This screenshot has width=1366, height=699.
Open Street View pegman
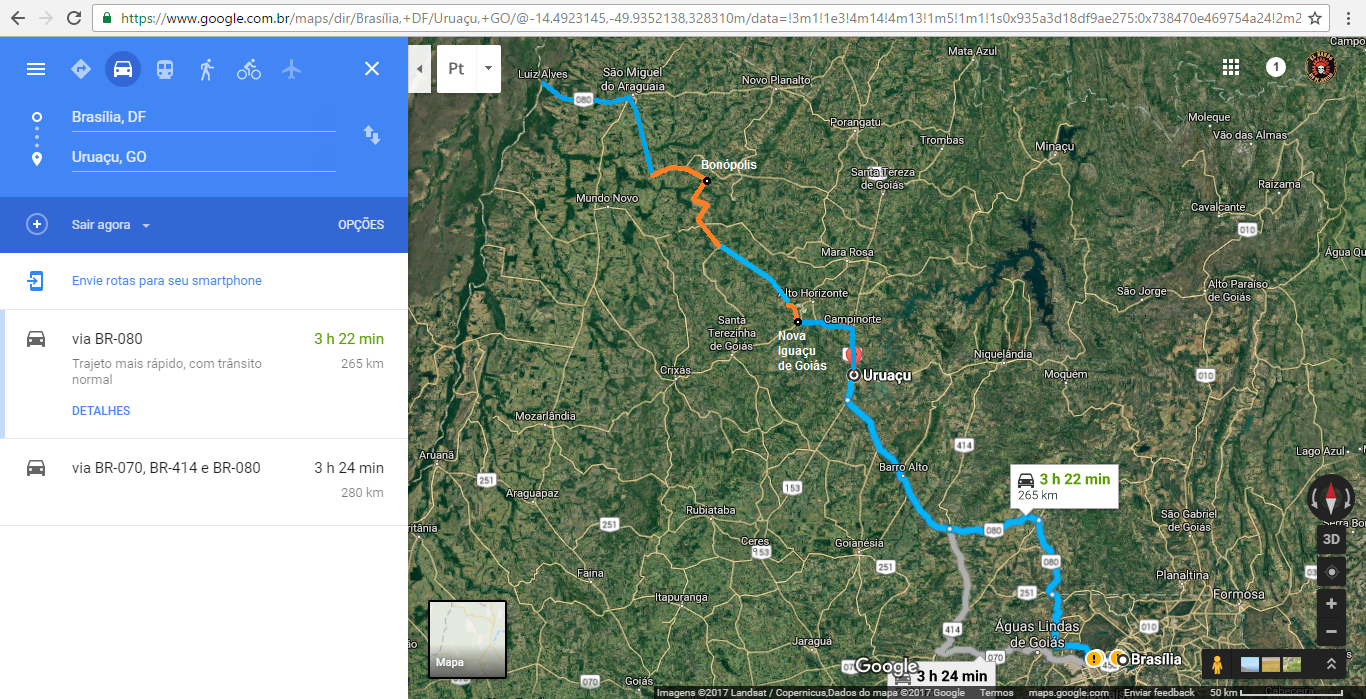point(1216,664)
